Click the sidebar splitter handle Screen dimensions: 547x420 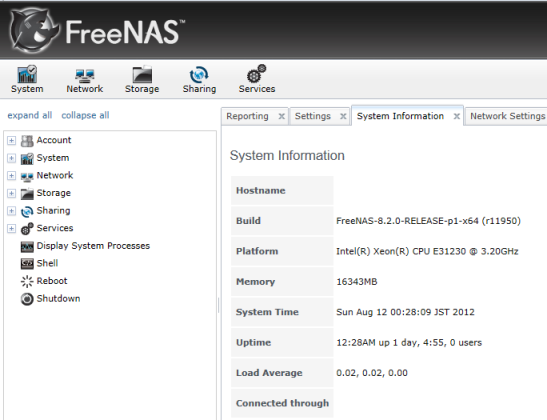(x=219, y=305)
